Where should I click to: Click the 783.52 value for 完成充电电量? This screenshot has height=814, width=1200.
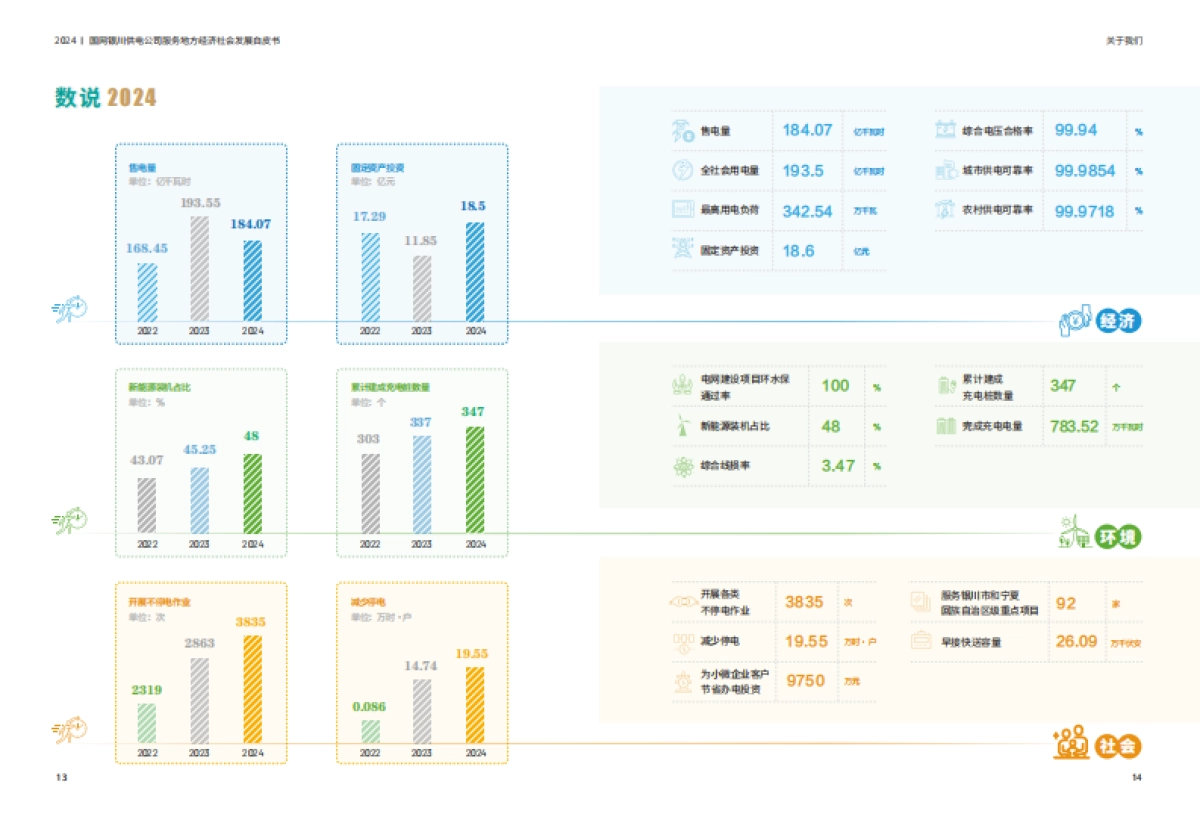click(x=1074, y=426)
